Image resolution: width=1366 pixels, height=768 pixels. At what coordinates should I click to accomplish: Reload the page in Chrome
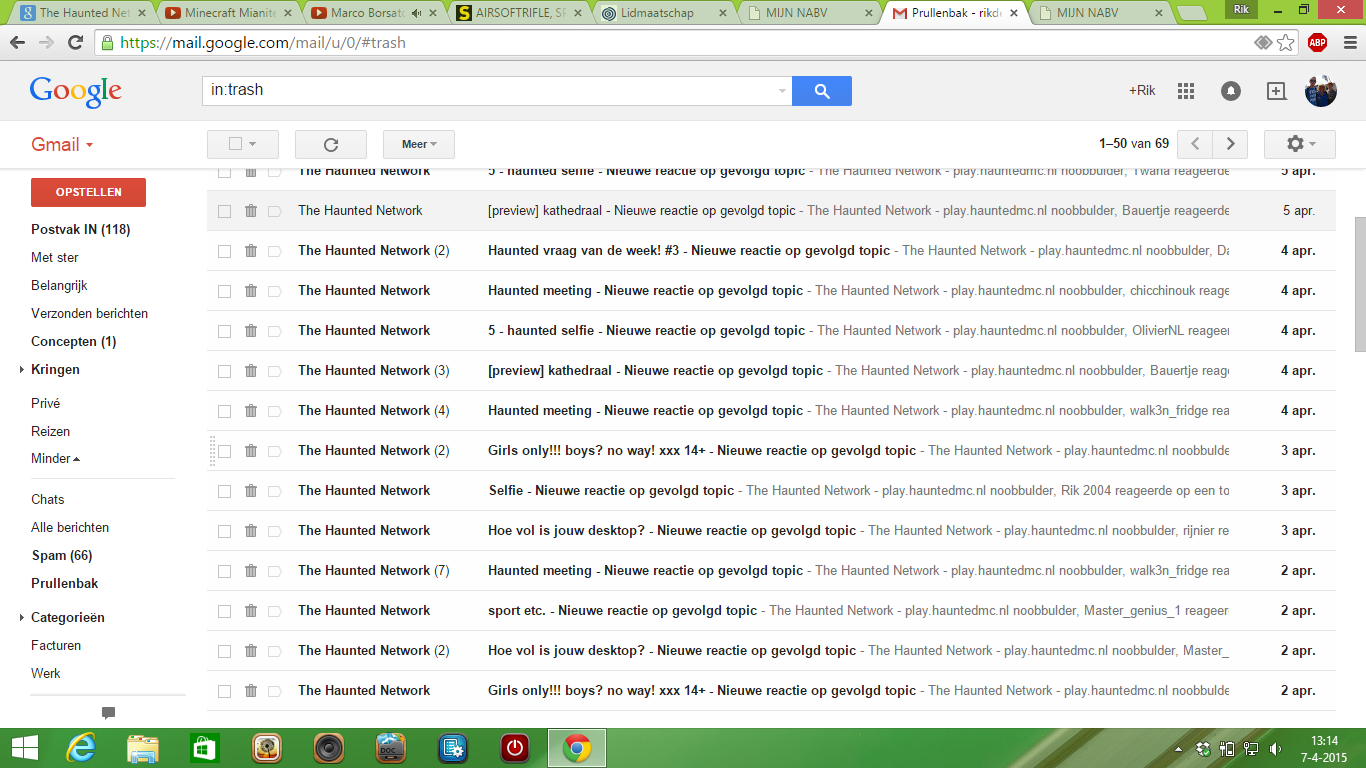75,43
